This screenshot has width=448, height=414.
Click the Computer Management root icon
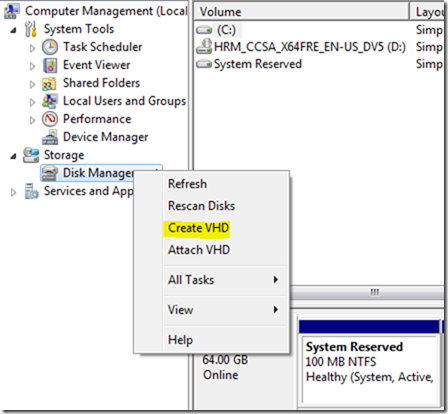point(11,11)
